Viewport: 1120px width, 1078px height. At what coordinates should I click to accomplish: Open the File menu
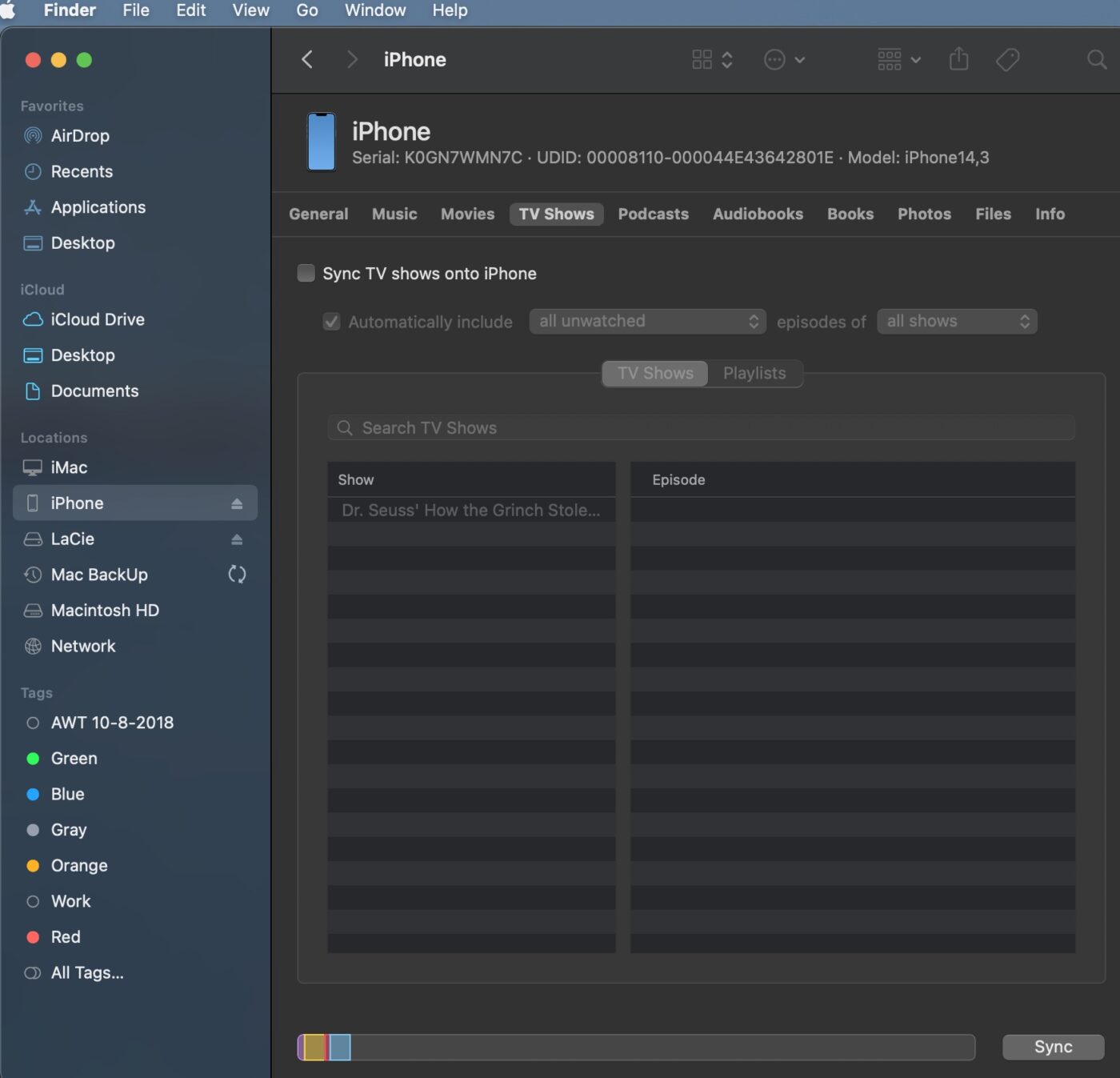tap(136, 10)
